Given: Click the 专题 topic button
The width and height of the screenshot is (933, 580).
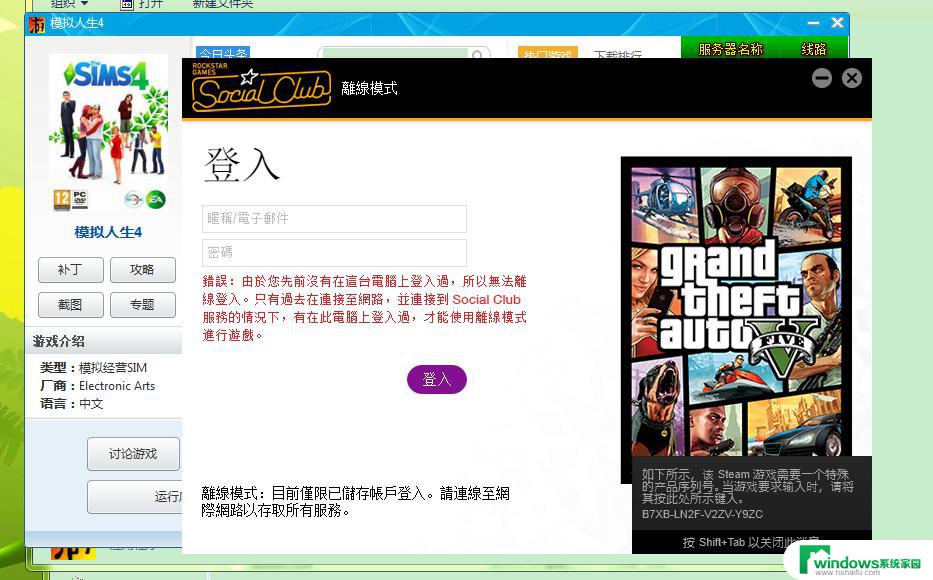Looking at the screenshot, I should coord(143,305).
